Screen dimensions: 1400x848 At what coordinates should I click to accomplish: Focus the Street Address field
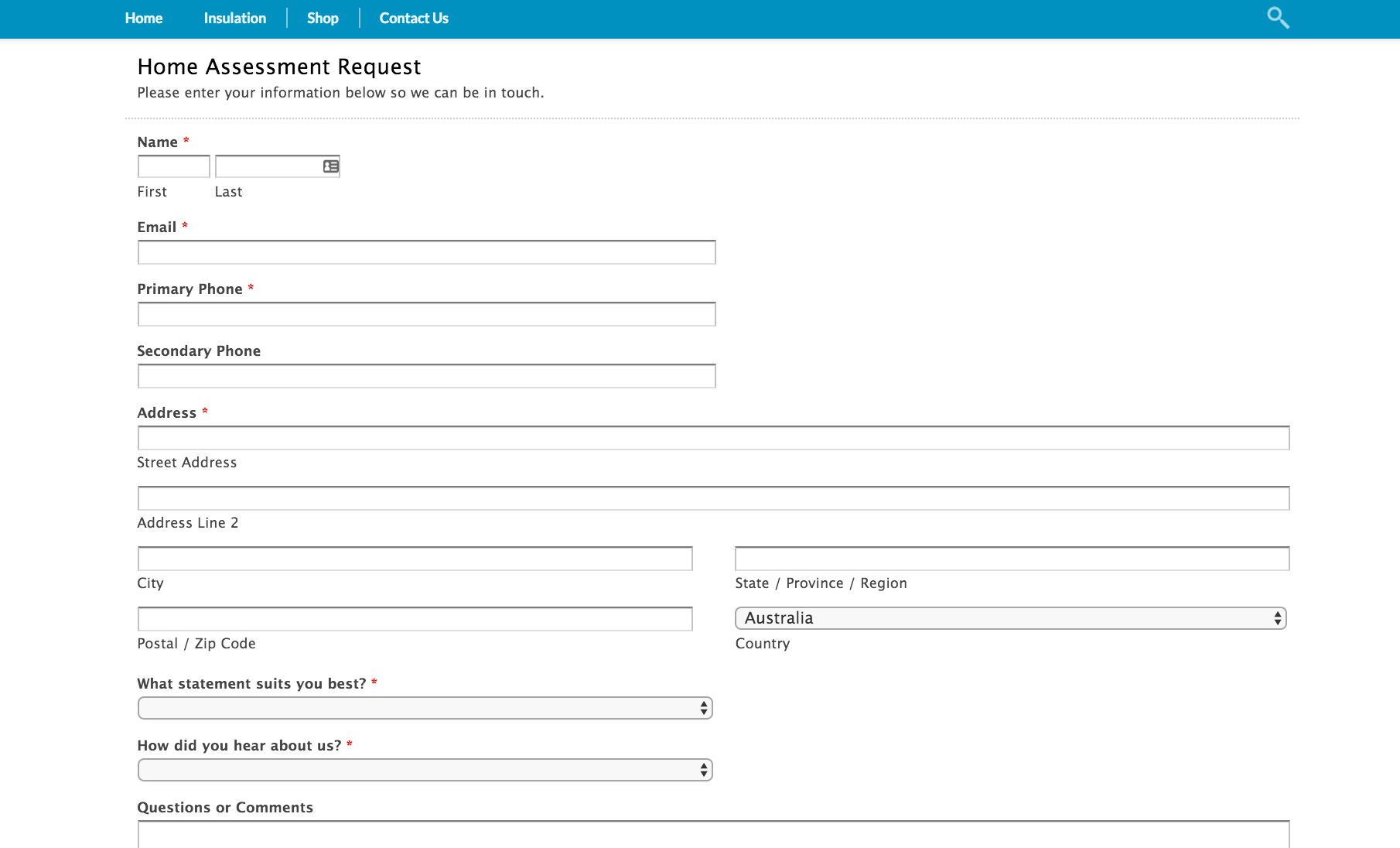click(713, 438)
